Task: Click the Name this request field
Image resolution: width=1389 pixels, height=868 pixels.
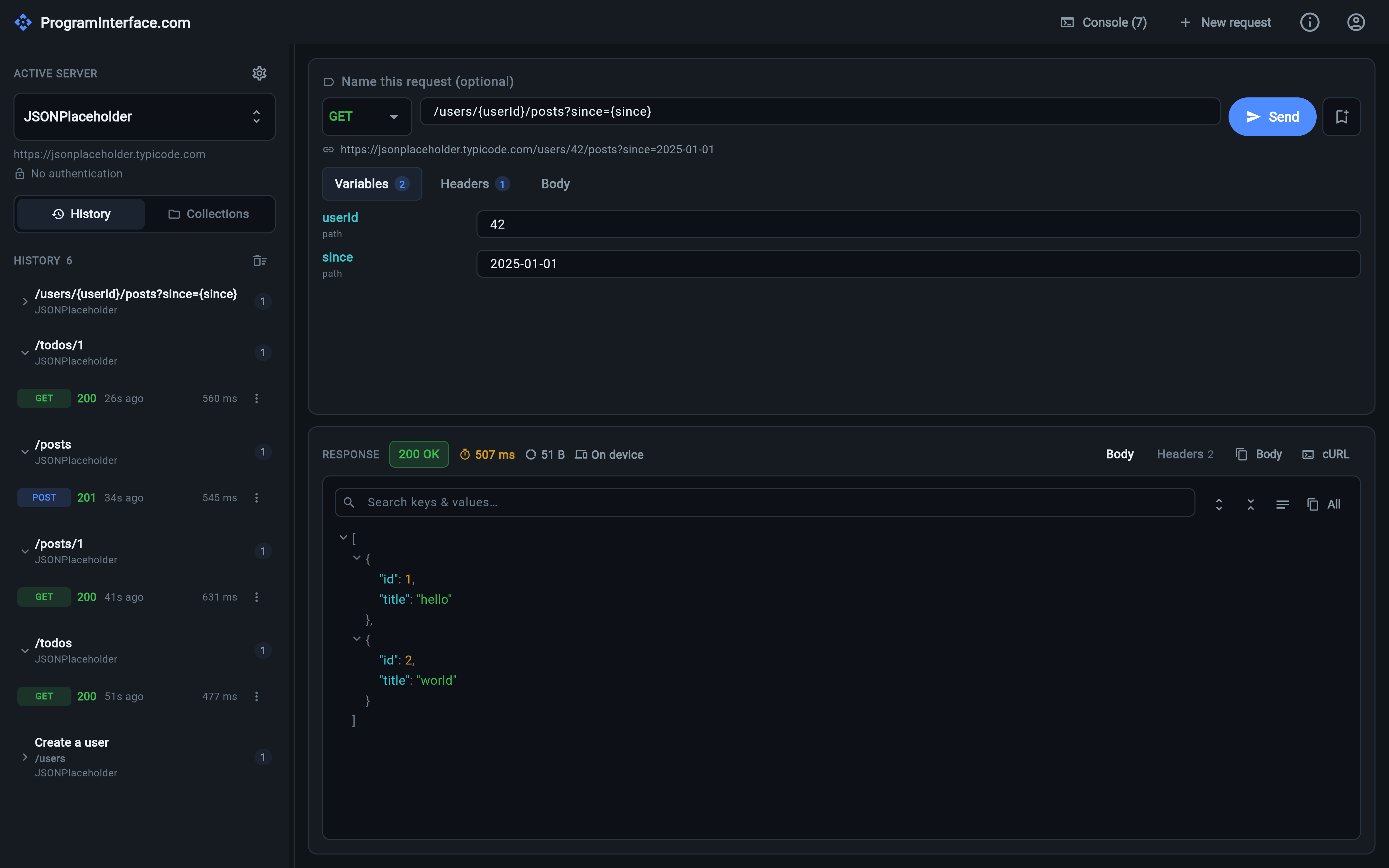Action: click(427, 82)
